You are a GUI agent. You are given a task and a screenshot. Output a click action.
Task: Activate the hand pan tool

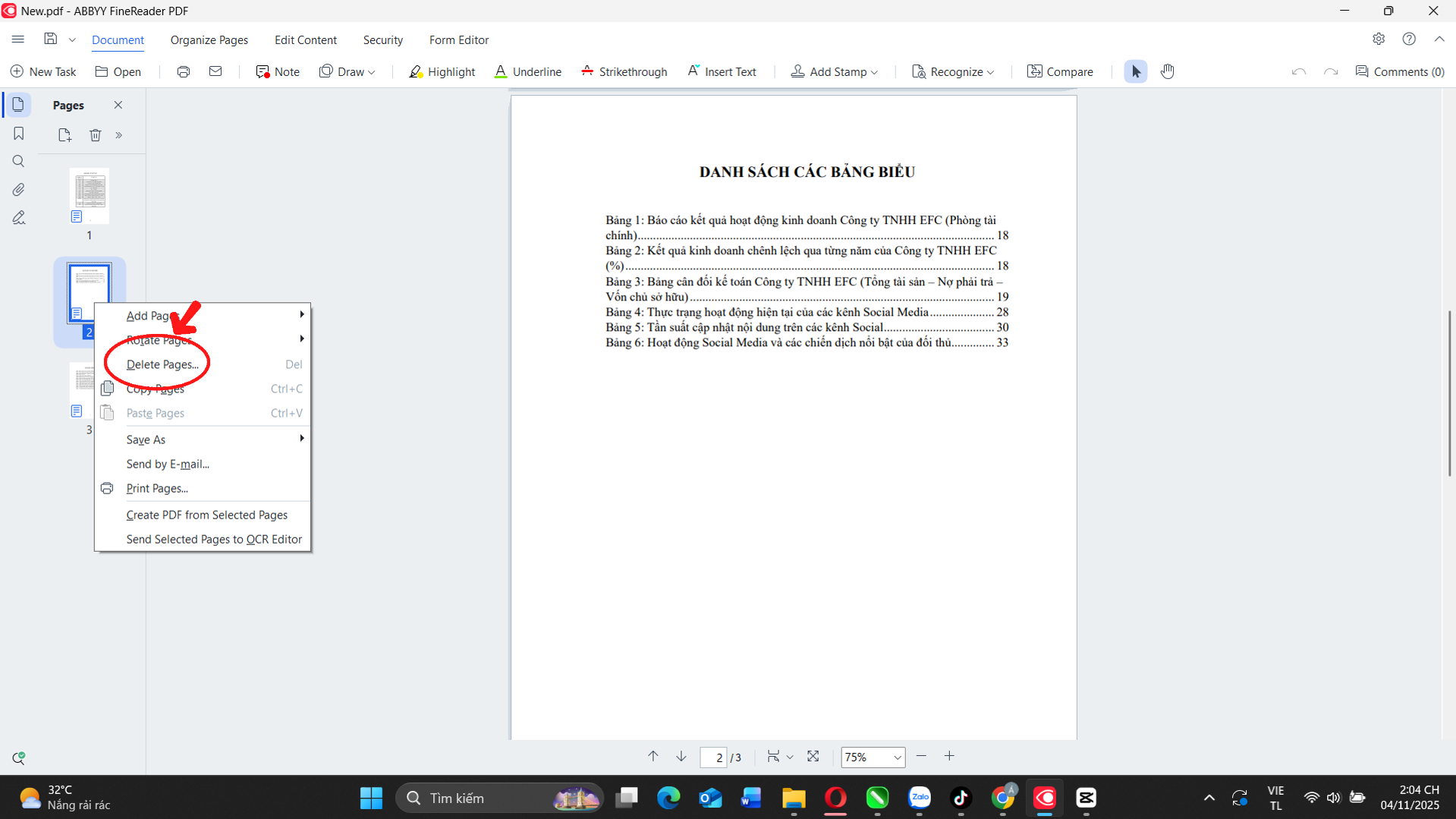tap(1167, 71)
